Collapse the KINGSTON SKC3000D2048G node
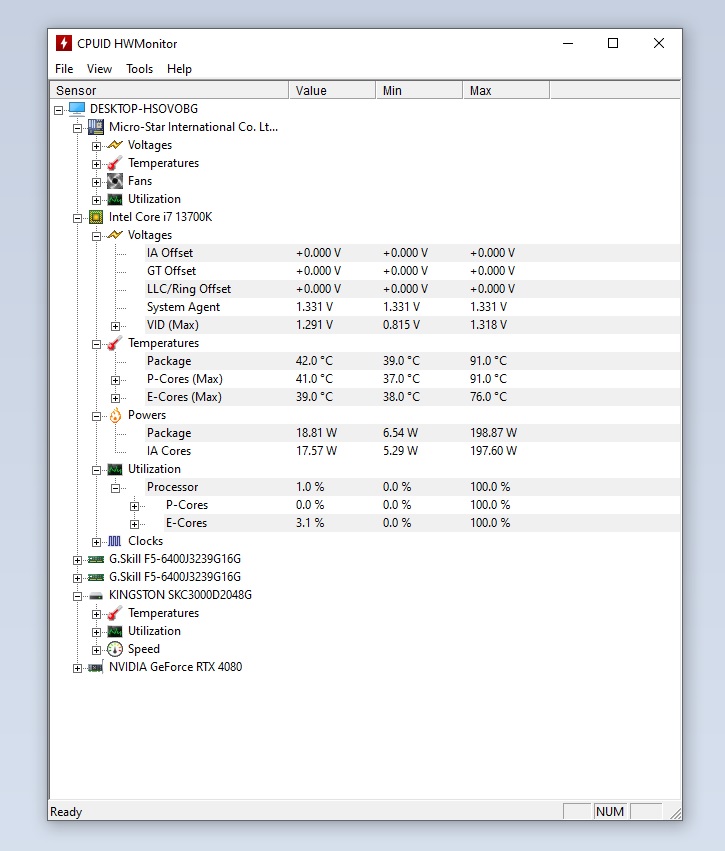The image size is (725, 851). click(x=78, y=596)
